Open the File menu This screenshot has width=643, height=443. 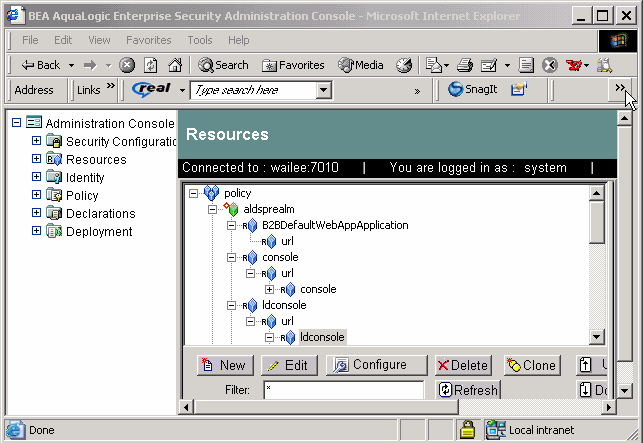coord(30,40)
